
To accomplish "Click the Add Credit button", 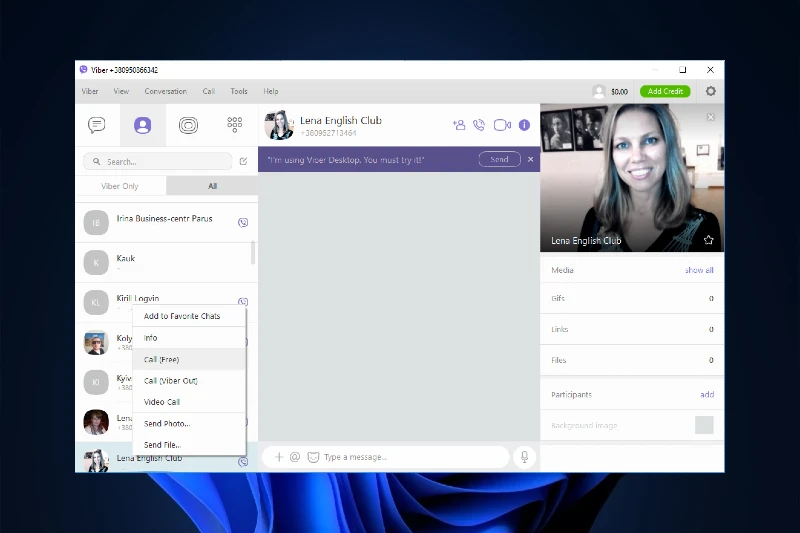I will (x=665, y=91).
